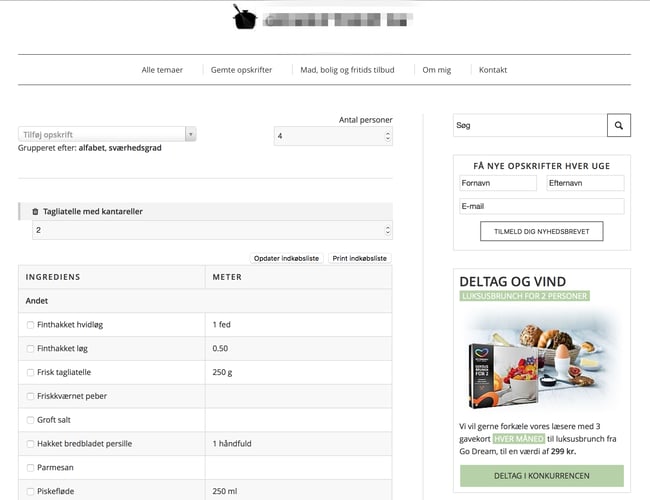650x500 pixels.
Task: Click the alfabet, sværhedsgrad grouping text
Action: tap(120, 148)
